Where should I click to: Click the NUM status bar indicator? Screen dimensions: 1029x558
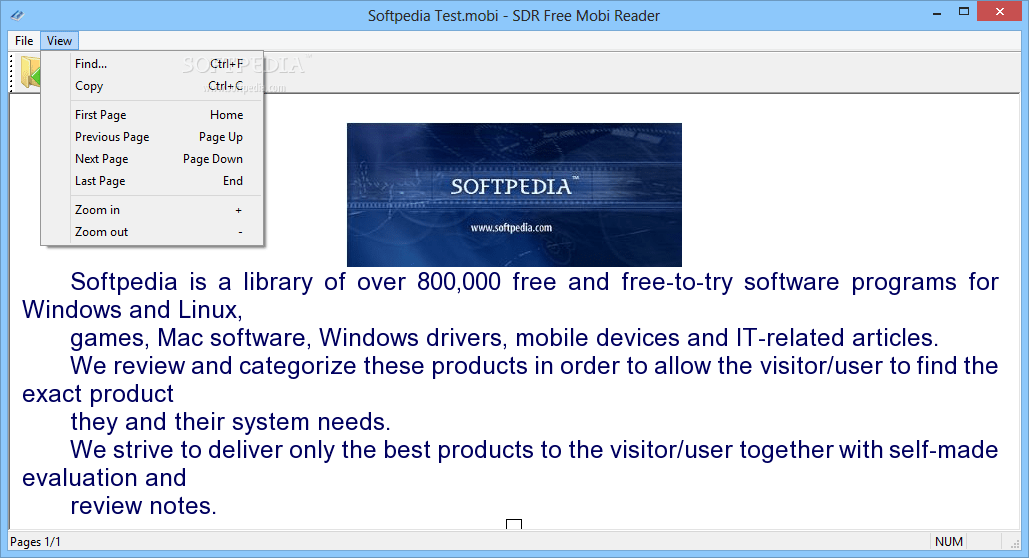(949, 542)
